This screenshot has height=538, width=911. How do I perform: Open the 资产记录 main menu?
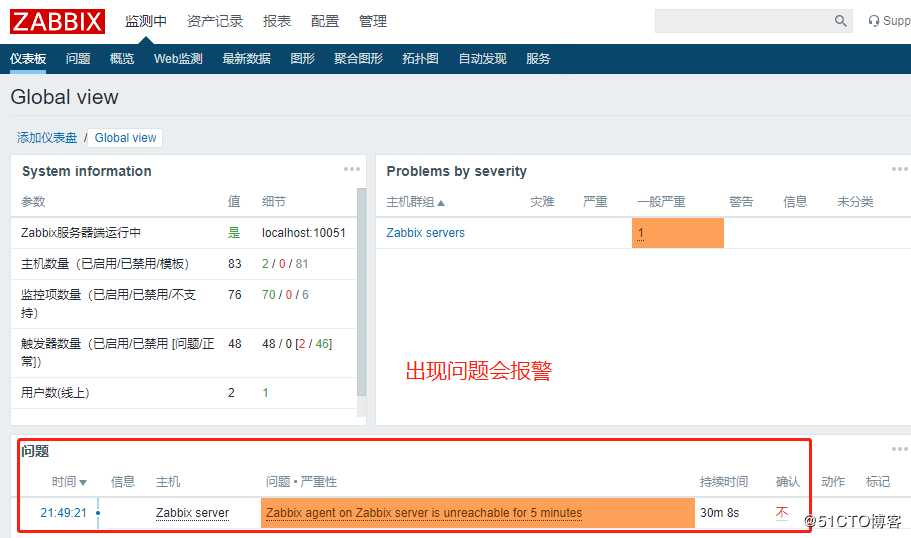[215, 21]
